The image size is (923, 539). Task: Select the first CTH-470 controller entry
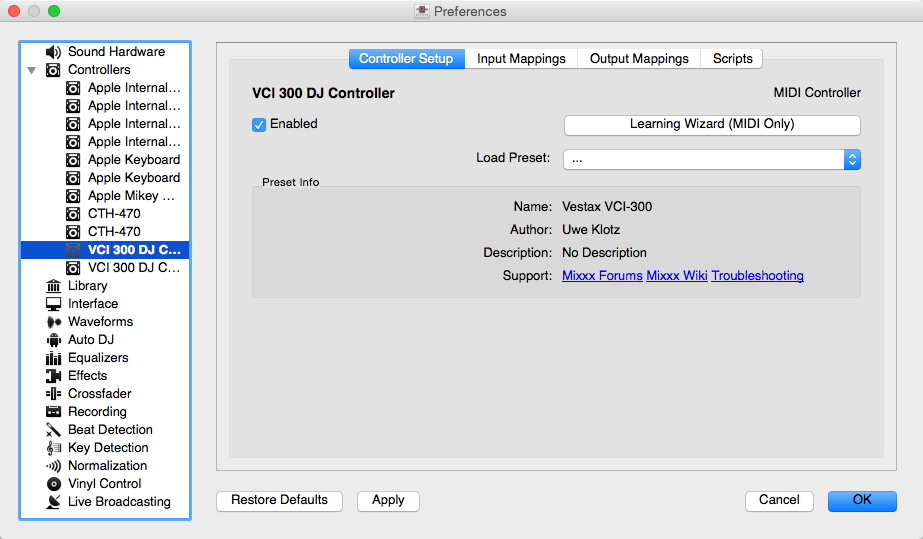(x=114, y=214)
